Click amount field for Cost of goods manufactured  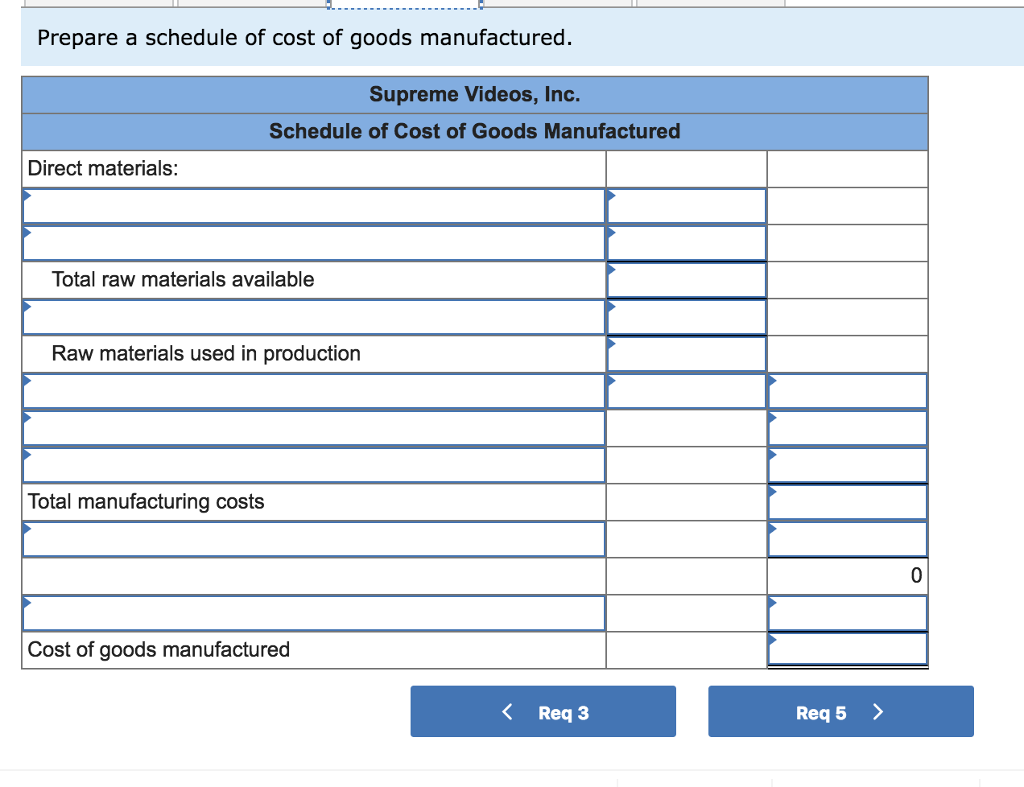coord(848,650)
